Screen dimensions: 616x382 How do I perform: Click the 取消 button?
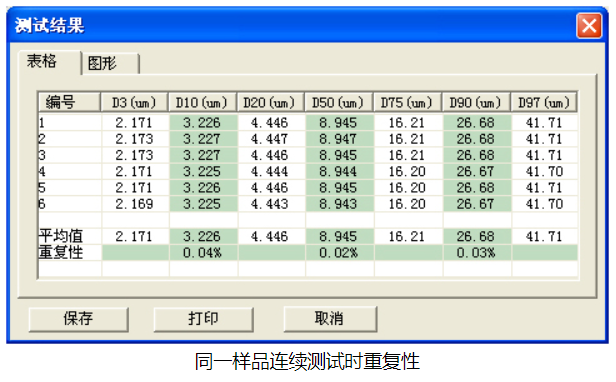tap(330, 319)
